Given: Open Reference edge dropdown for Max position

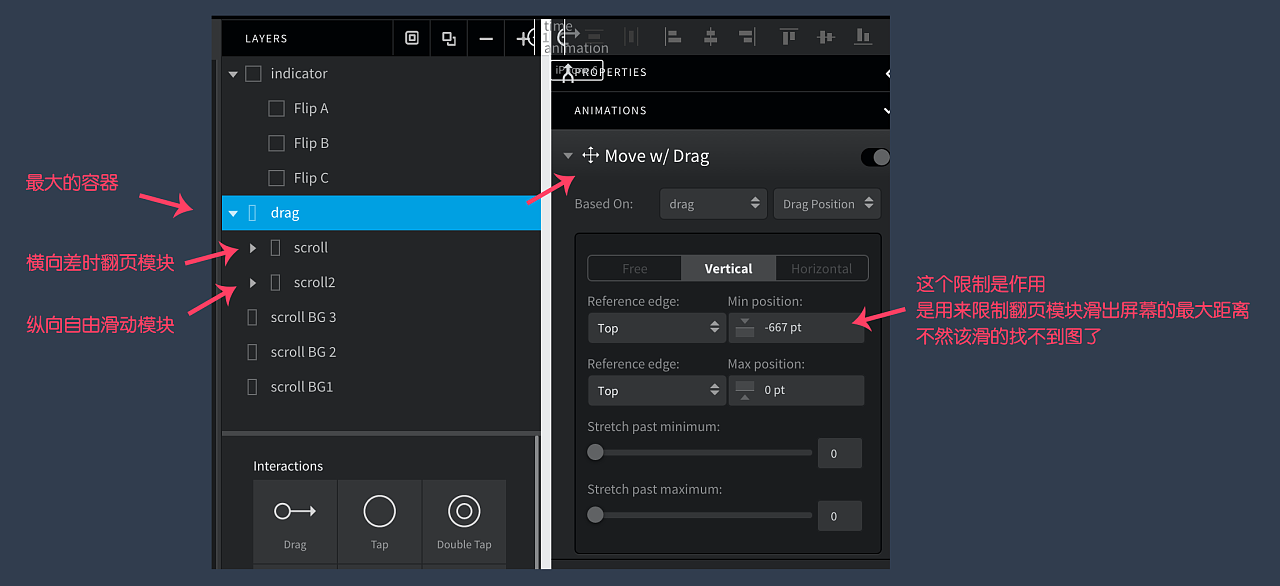Looking at the screenshot, I should [656, 391].
